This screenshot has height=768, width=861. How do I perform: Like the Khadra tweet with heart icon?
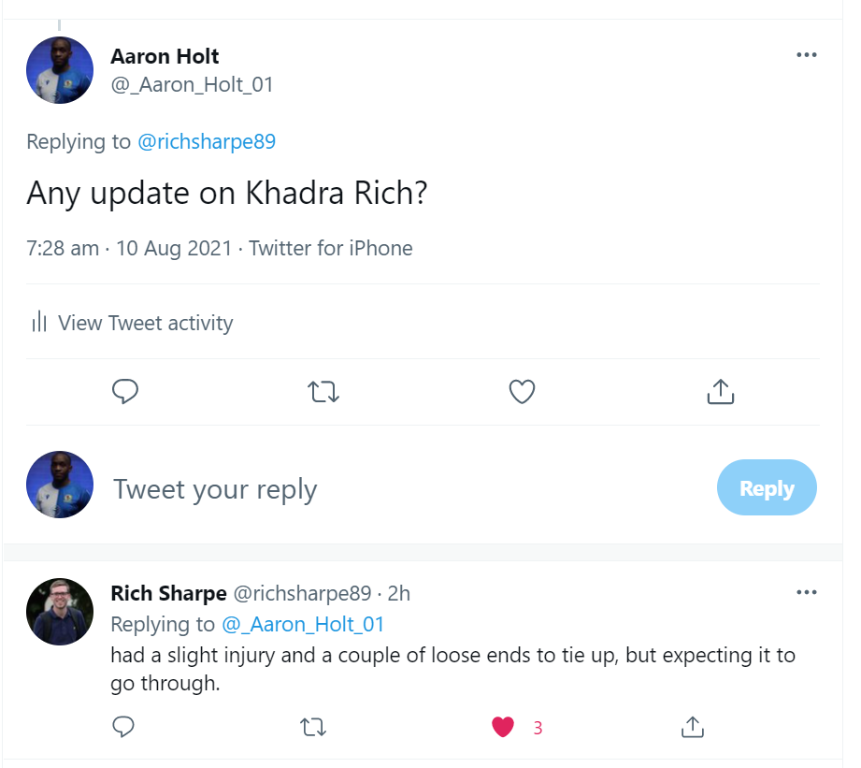coord(522,392)
